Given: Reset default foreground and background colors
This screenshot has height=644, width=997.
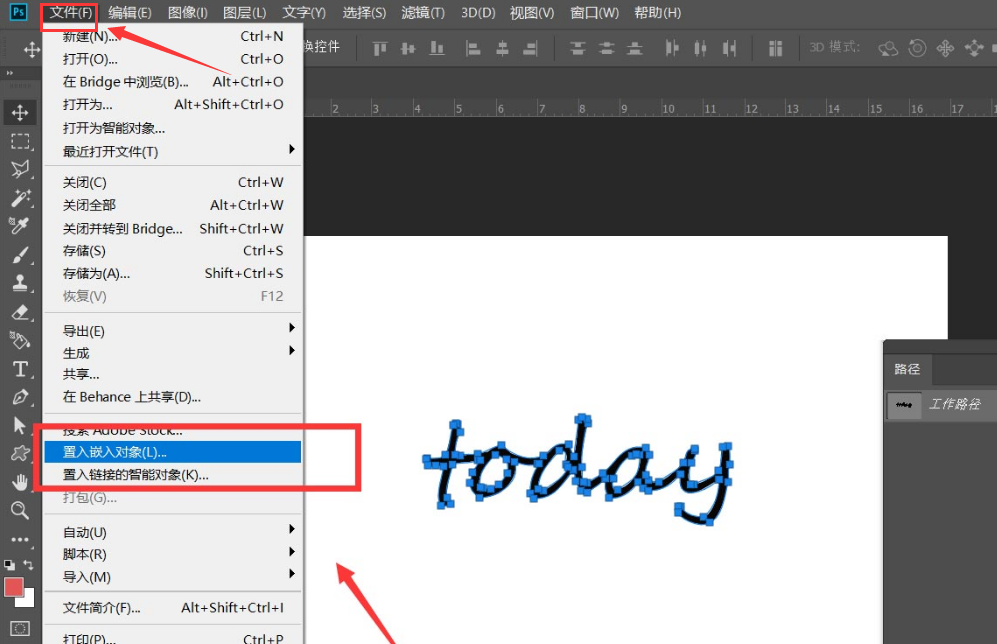Looking at the screenshot, I should tap(9, 564).
